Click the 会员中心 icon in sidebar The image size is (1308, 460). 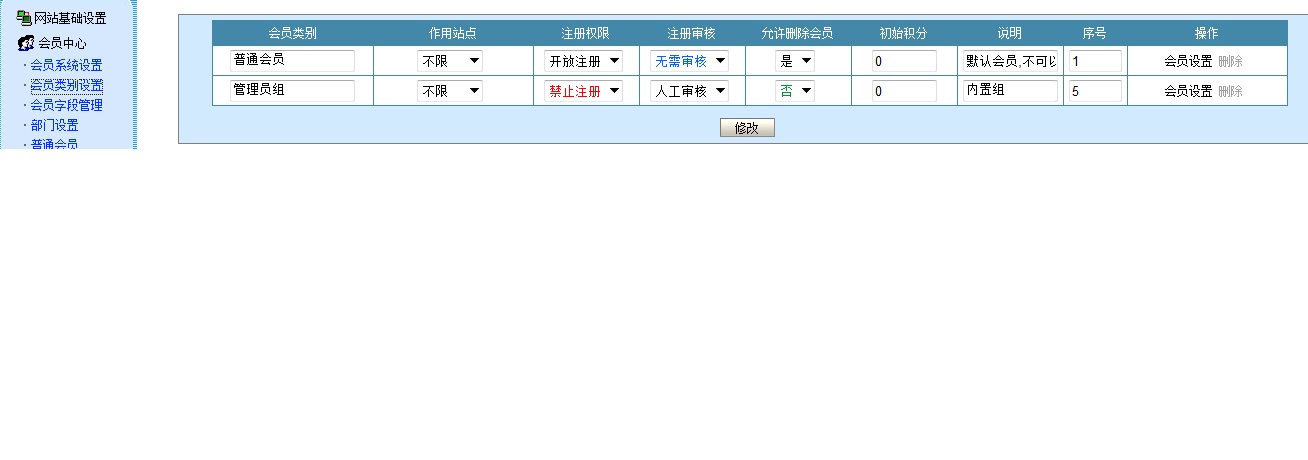(x=27, y=43)
